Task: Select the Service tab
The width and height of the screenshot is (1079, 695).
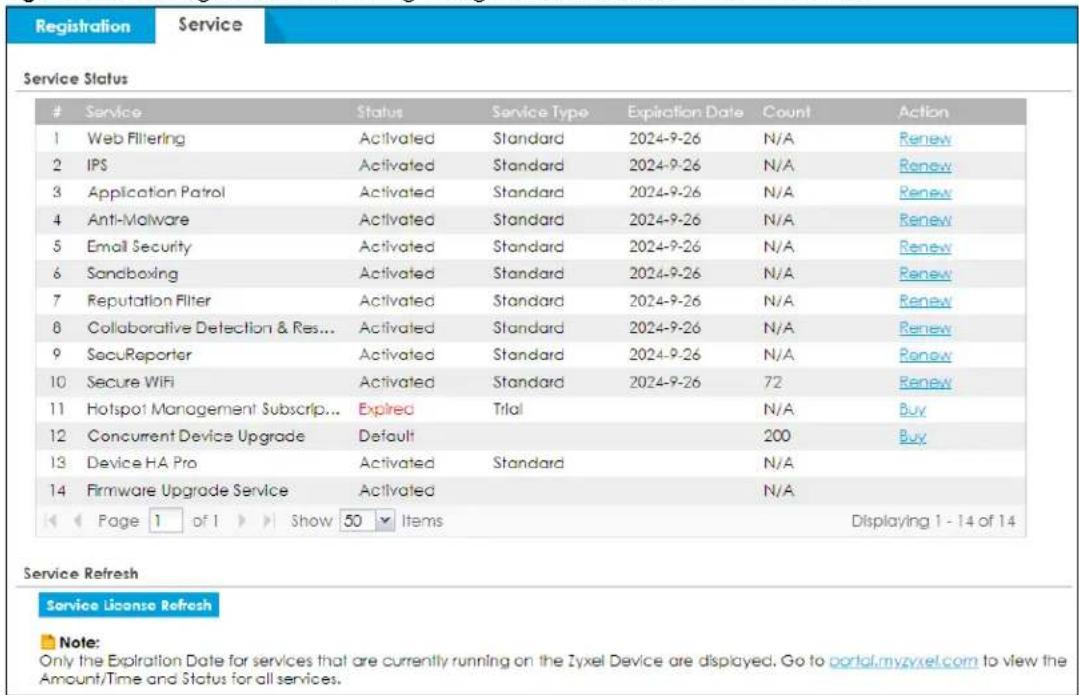Action: coord(210,25)
